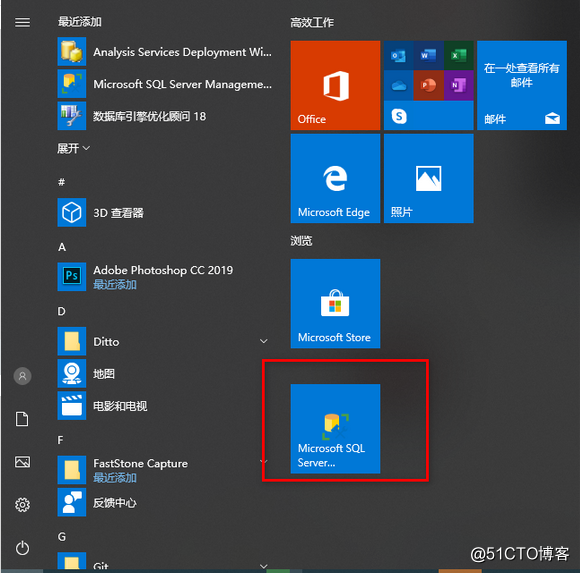Expand the recently added list with 展开
Viewport: 580px width, 573px height.
(73, 148)
